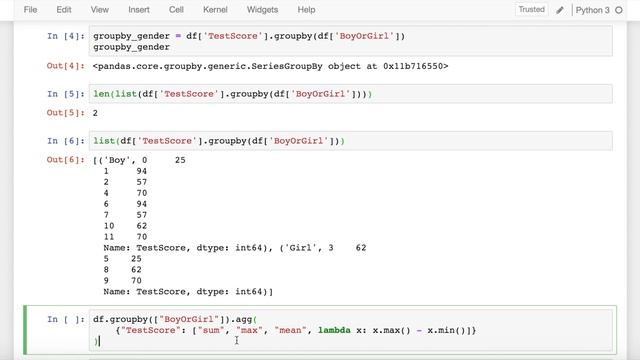Click the In [5] prompt label
The height and width of the screenshot is (360, 640).
pyautogui.click(x=66, y=94)
